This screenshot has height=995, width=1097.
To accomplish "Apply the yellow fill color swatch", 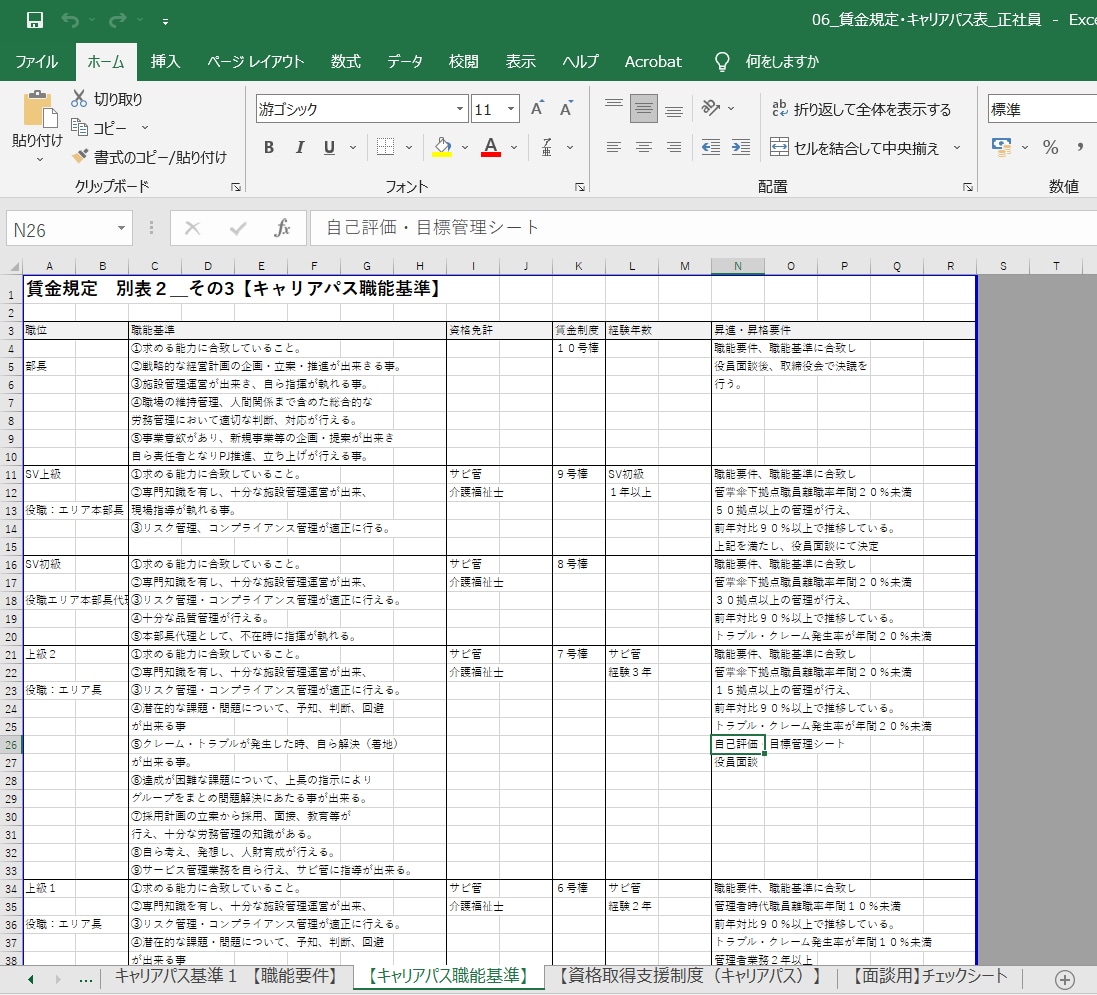I will pos(442,147).
